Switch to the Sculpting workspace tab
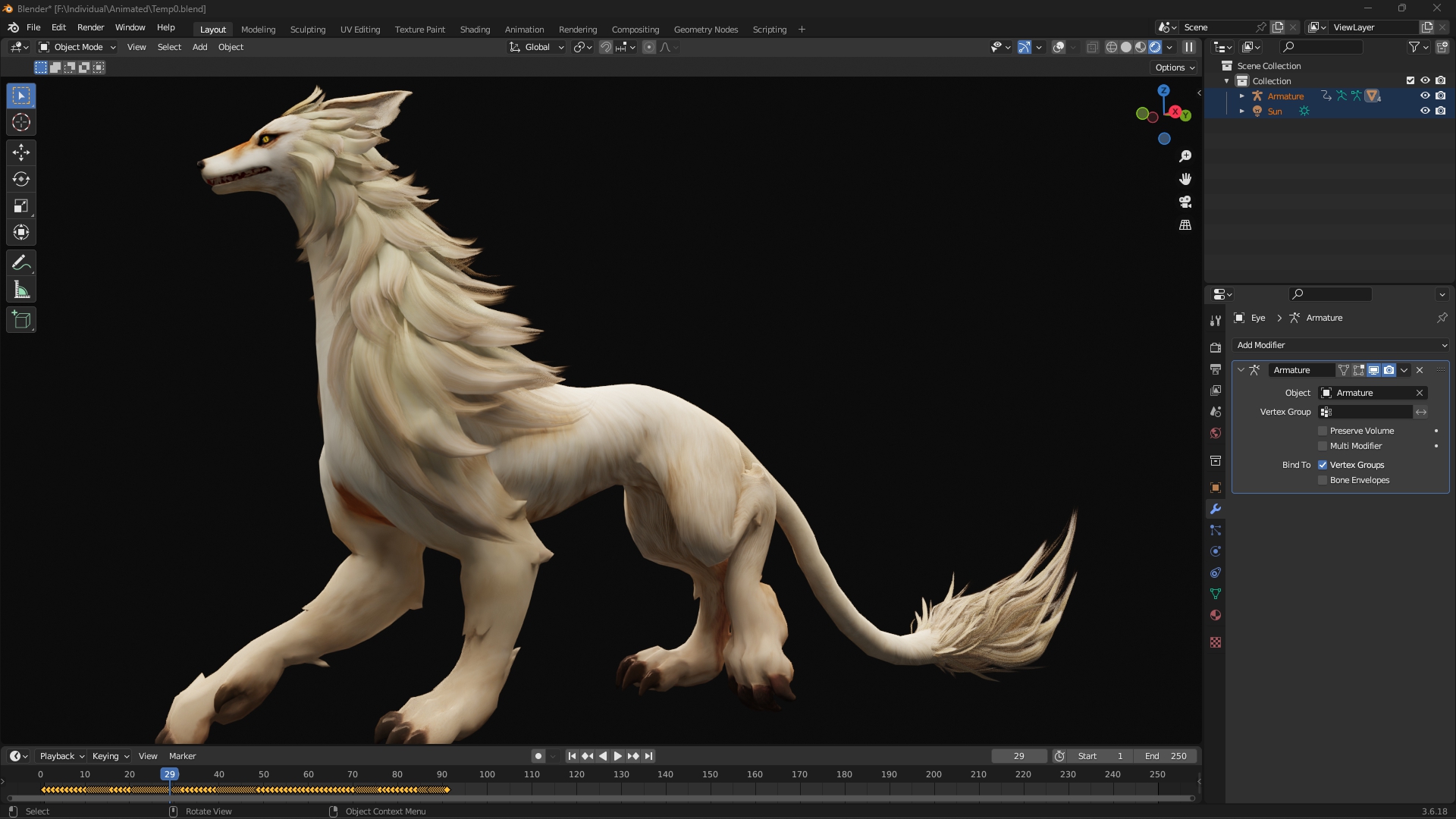This screenshot has width=1456, height=819. [307, 30]
